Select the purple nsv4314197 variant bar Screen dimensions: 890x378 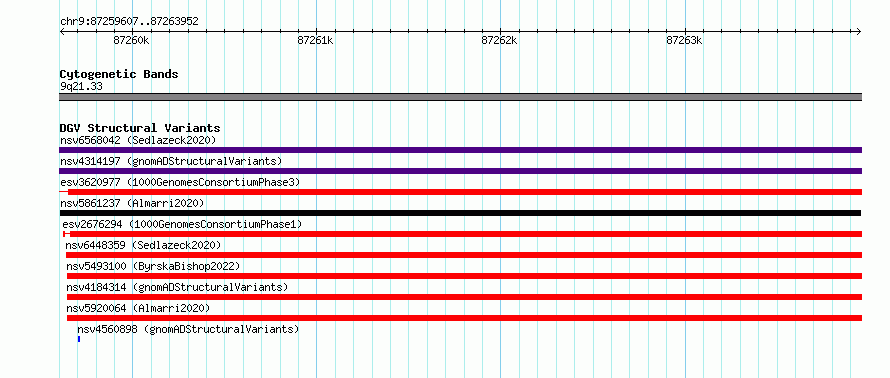click(x=460, y=171)
